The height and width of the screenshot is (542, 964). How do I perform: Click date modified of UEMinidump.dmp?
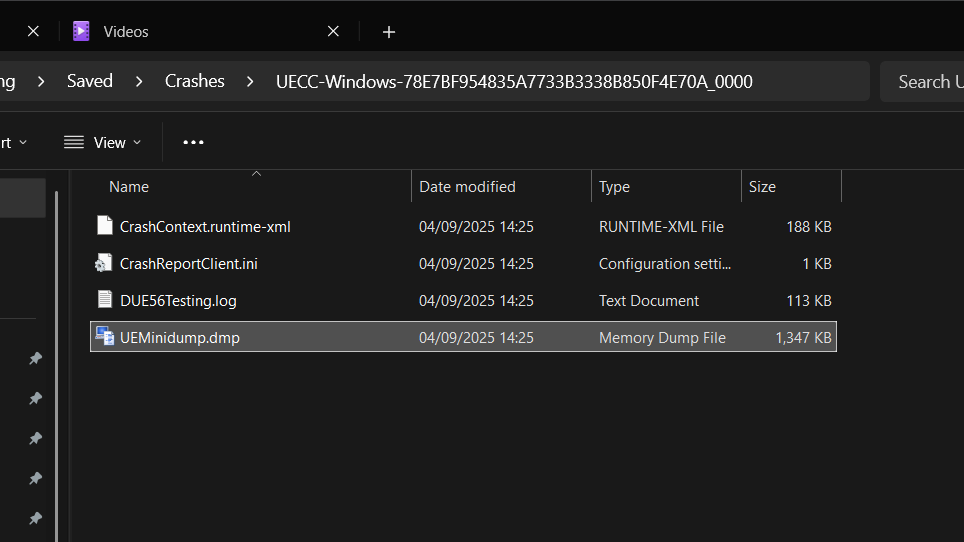(x=476, y=337)
